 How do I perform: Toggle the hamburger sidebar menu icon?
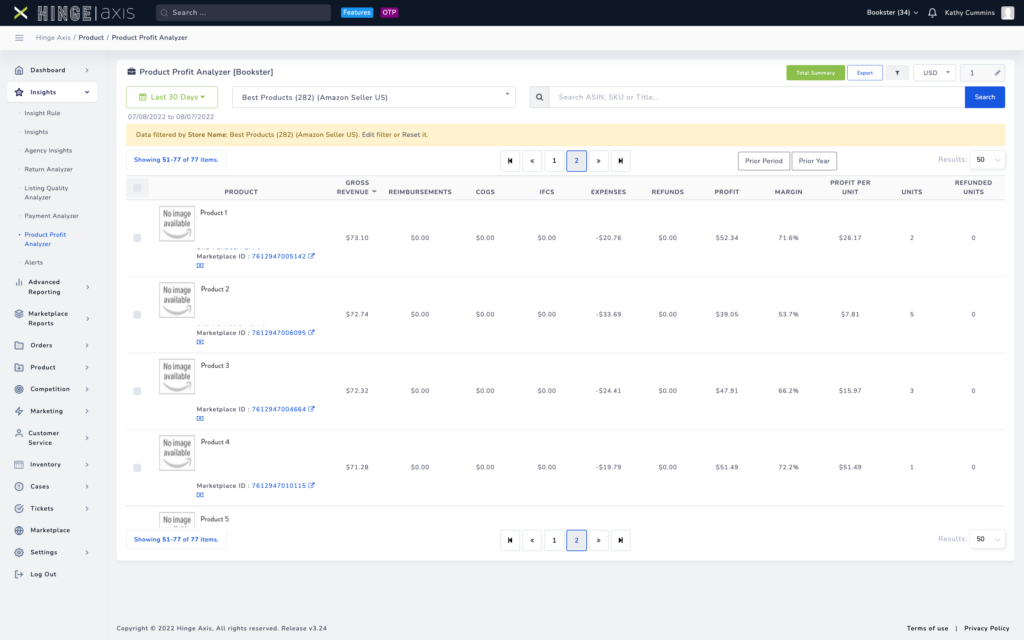19,38
